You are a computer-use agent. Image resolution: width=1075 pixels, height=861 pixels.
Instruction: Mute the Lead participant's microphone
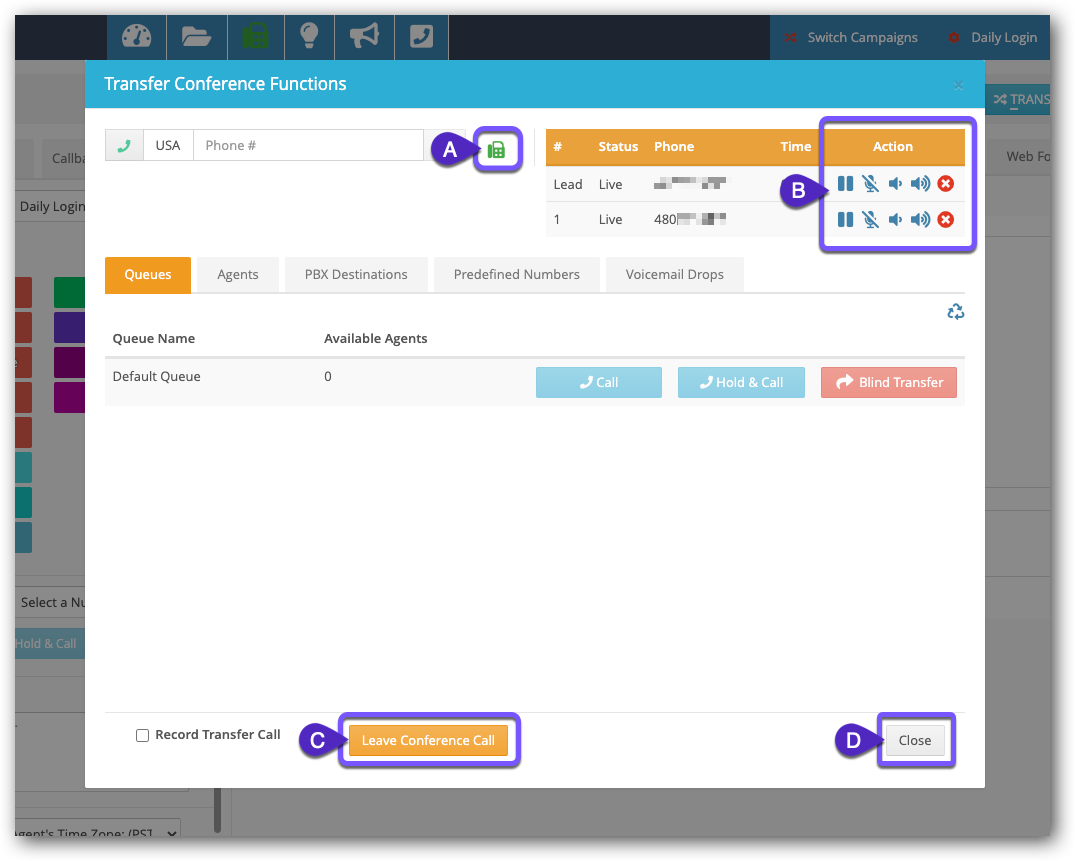click(x=870, y=184)
